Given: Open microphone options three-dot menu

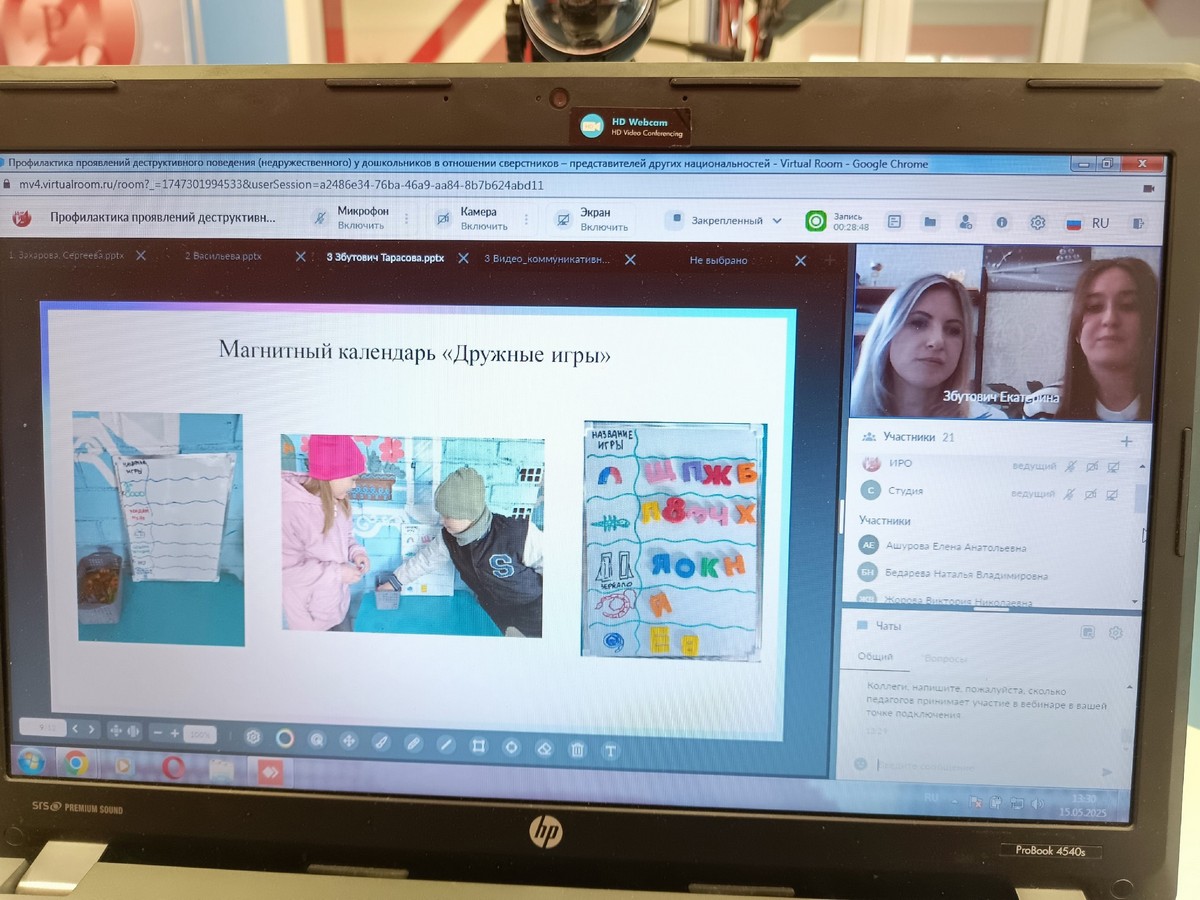Looking at the screenshot, I should click(406, 218).
